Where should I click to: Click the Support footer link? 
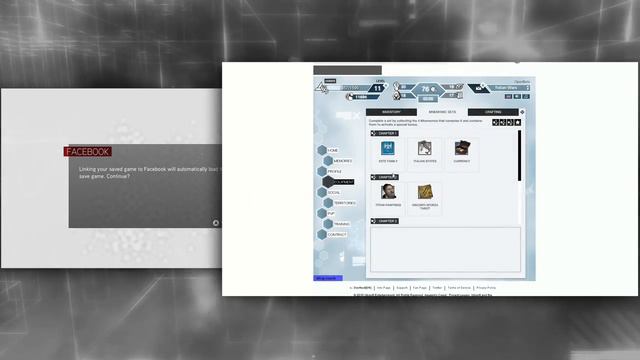pyautogui.click(x=402, y=288)
